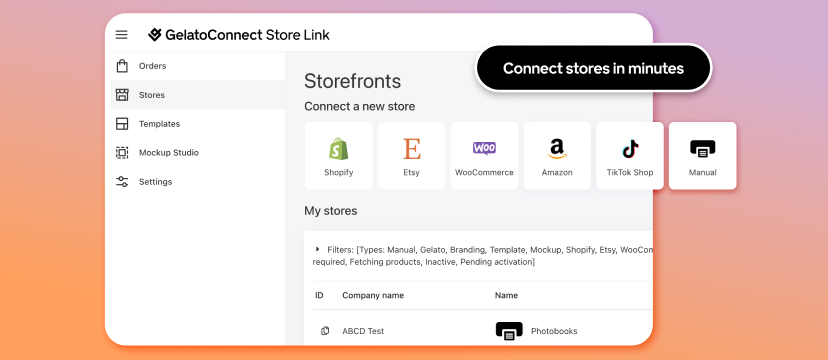The image size is (828, 360).
Task: Open the hamburger menu
Action: point(121,35)
